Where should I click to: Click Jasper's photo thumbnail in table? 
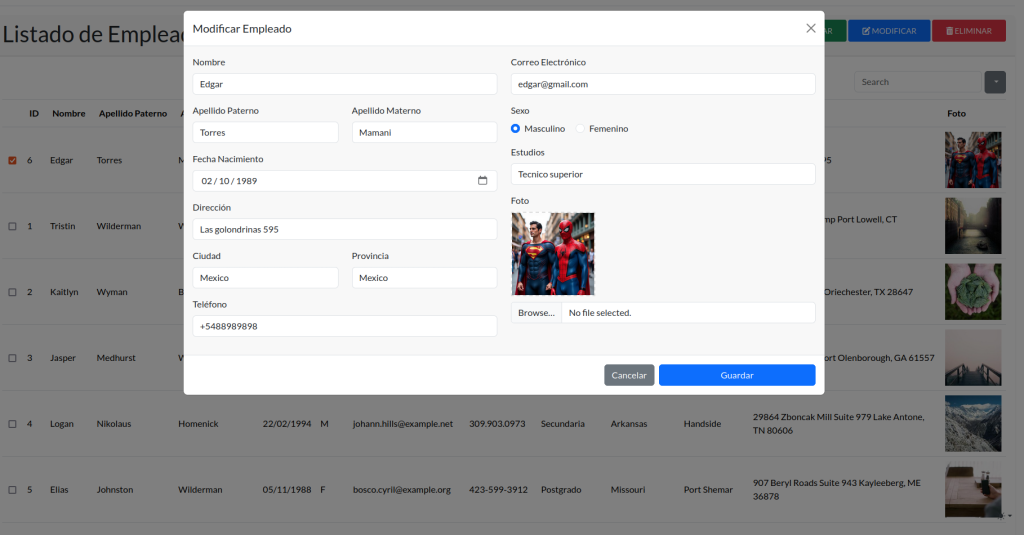(973, 358)
